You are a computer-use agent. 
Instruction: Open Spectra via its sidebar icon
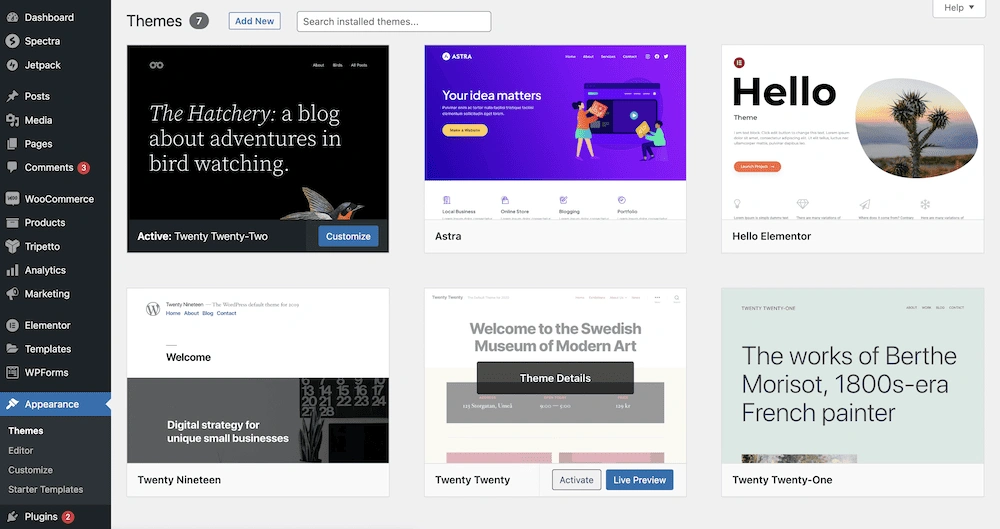click(x=12, y=41)
